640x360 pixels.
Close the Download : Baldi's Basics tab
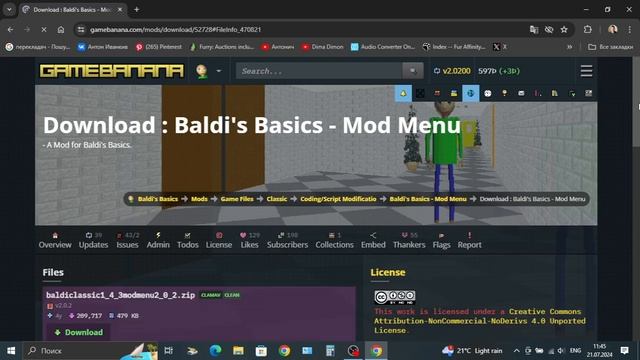[120, 9]
